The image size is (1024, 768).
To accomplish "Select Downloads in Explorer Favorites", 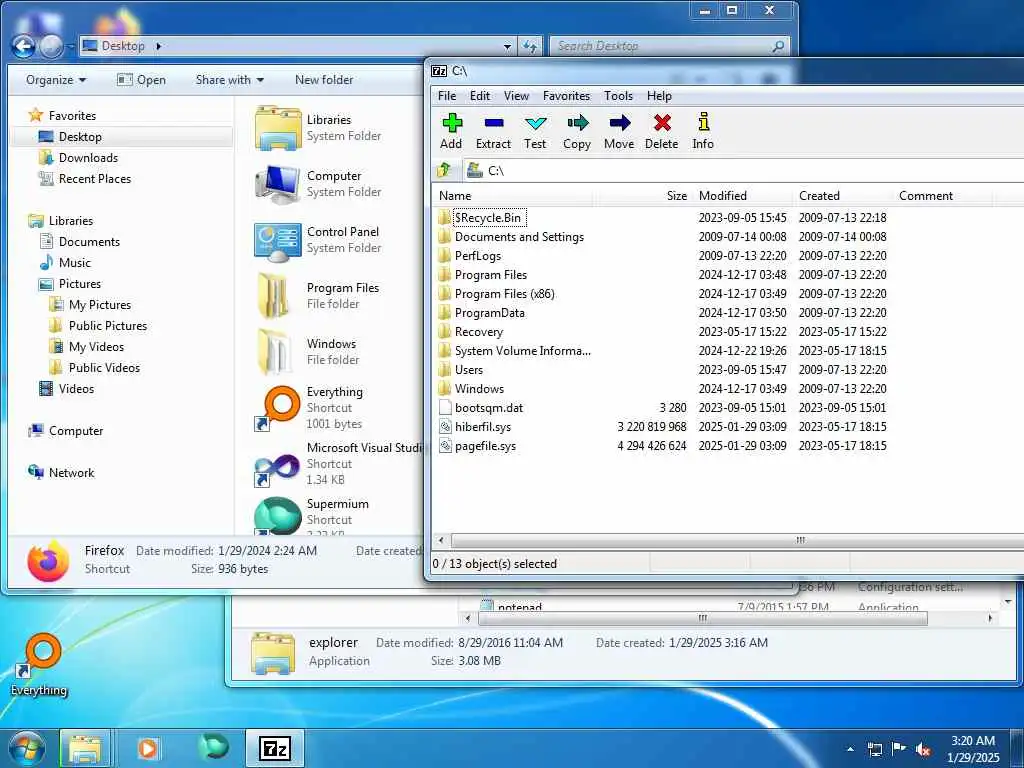I will click(88, 158).
